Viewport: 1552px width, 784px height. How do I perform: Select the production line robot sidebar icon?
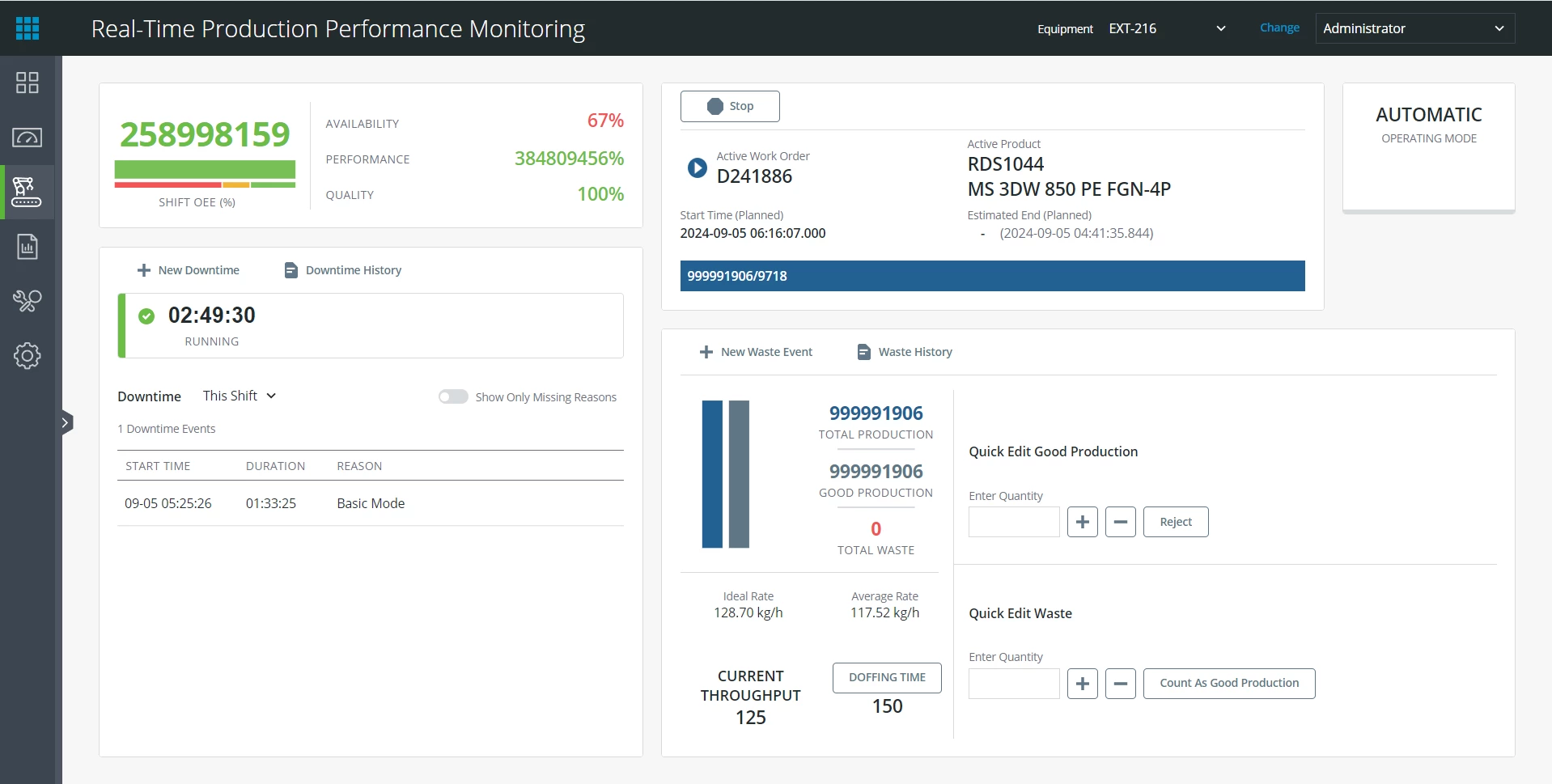[x=27, y=192]
